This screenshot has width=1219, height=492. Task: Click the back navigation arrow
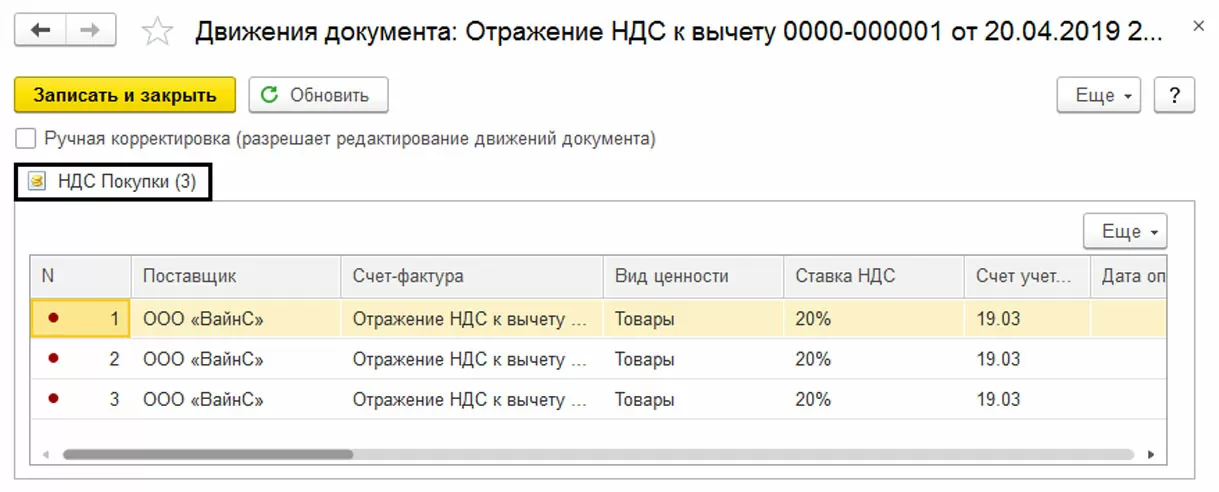tap(41, 31)
